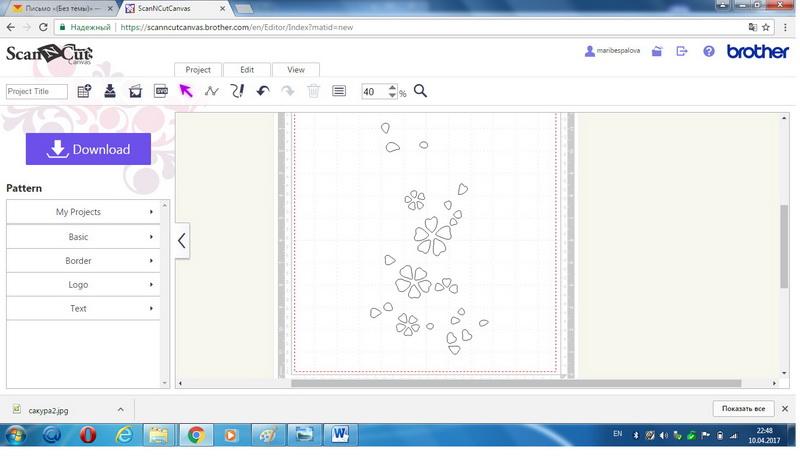The width and height of the screenshot is (800, 456).
Task: Click the volume icon in system tray
Action: [x=664, y=436]
